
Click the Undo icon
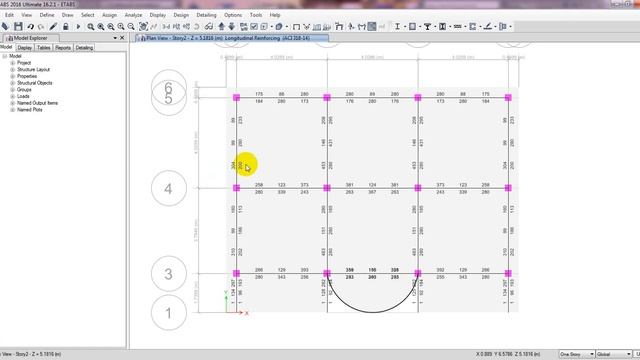click(31, 27)
